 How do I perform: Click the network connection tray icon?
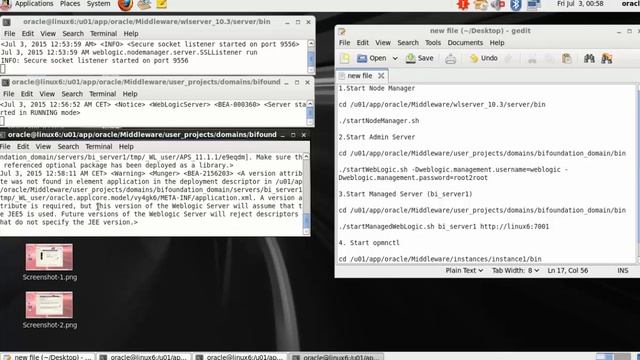[533, 4]
